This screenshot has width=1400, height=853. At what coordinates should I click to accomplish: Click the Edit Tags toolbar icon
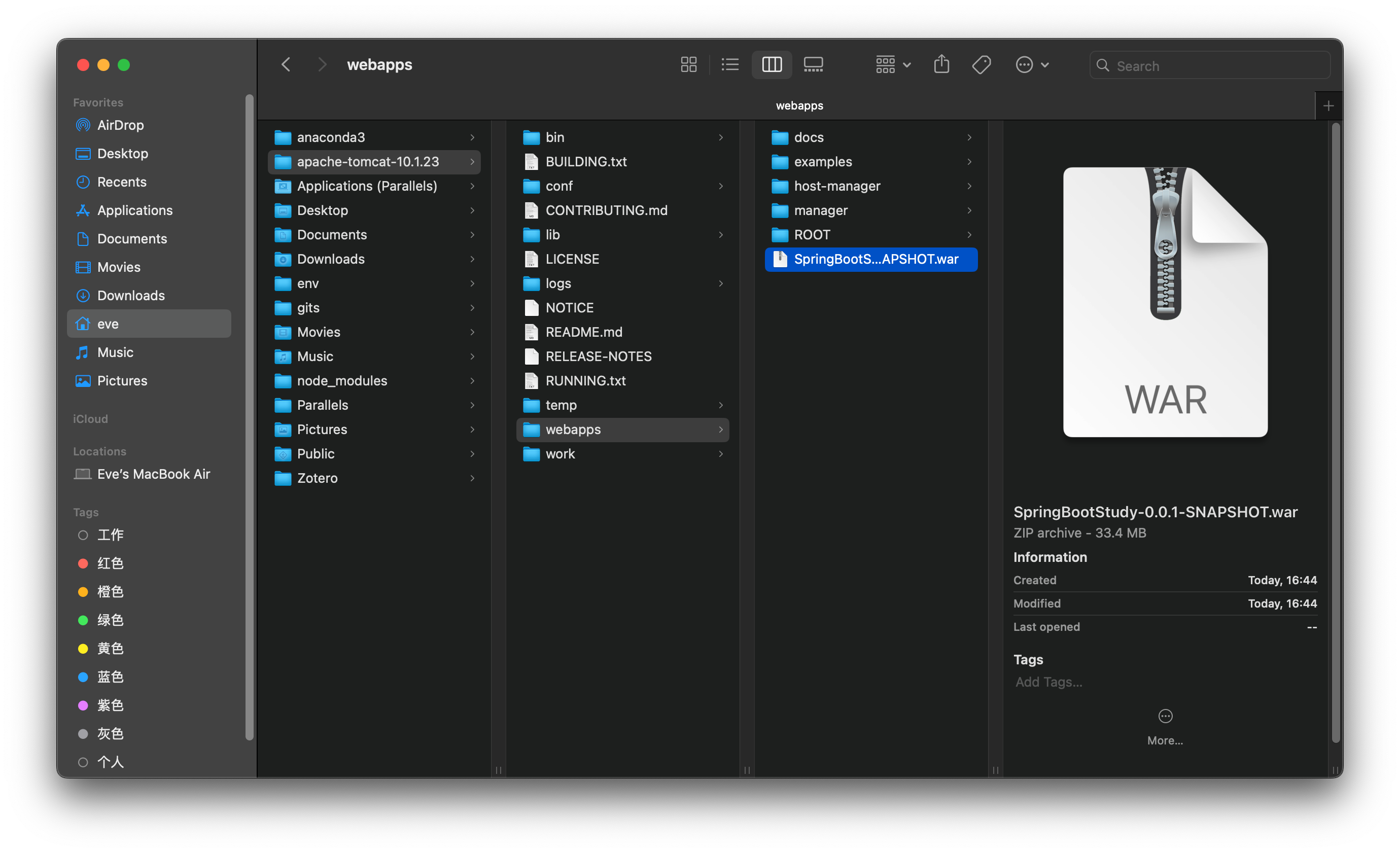(x=981, y=65)
